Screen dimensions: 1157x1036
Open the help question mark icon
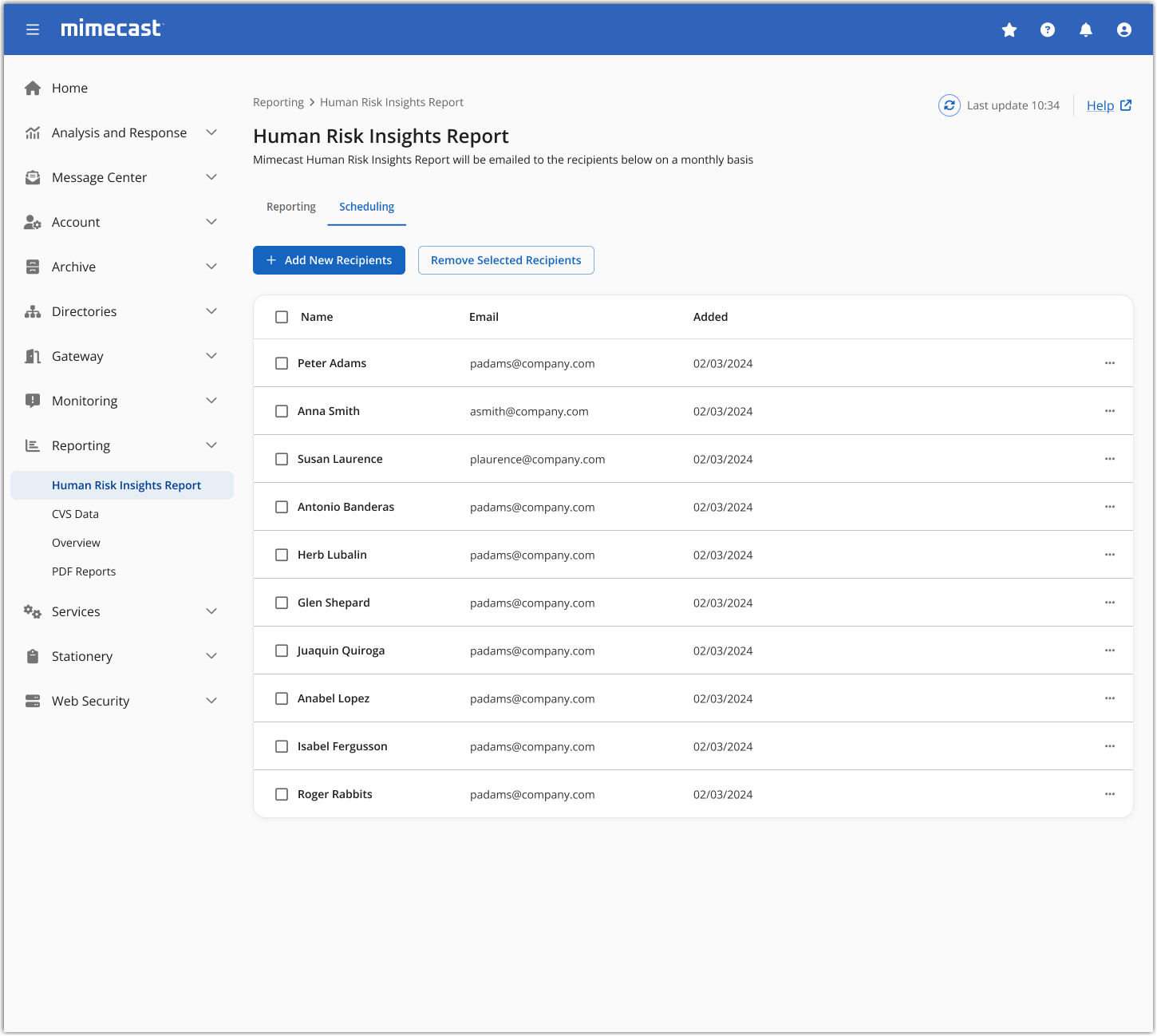1048,30
